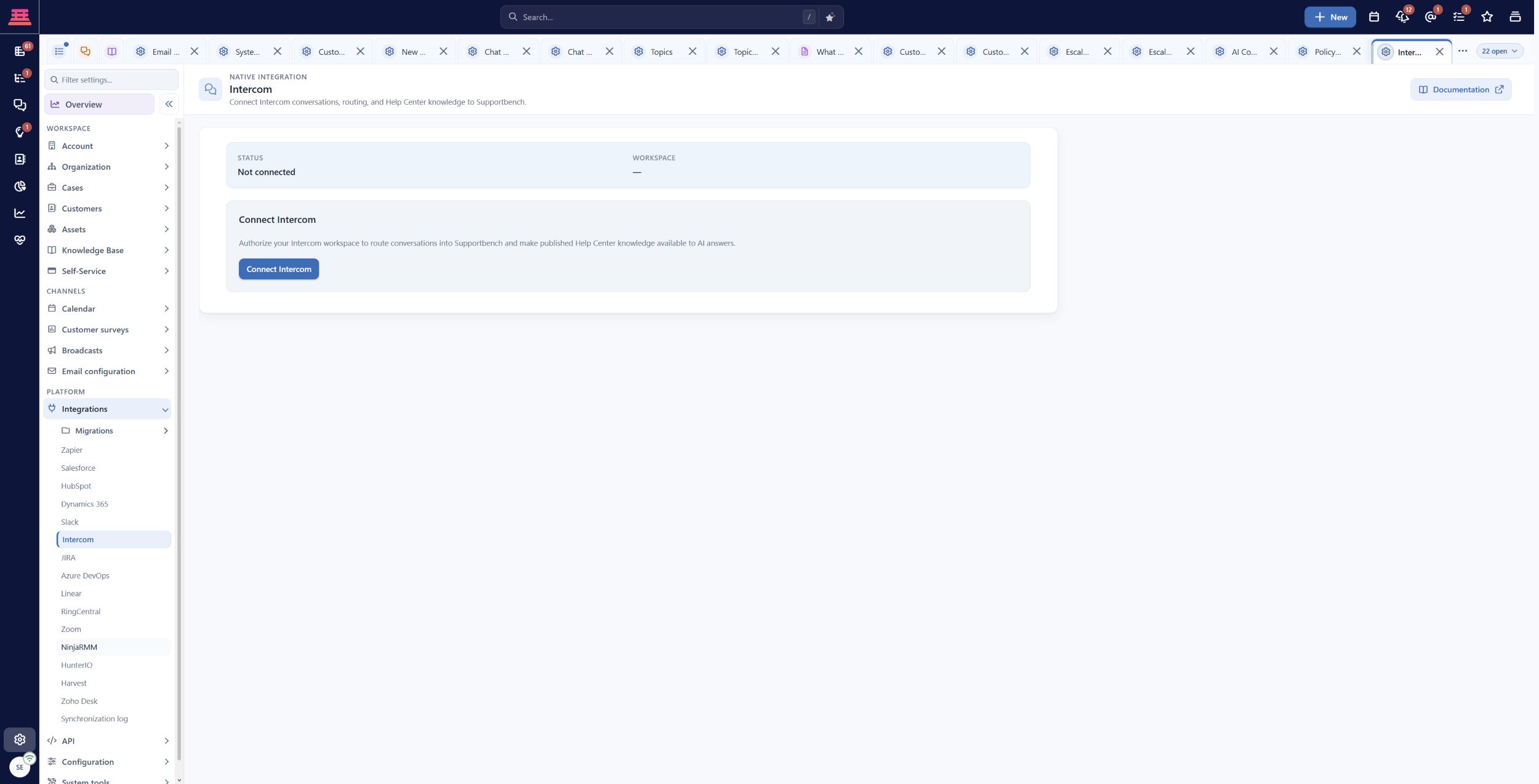1539x784 pixels.
Task: Select the Overview item in sidebar
Action: click(99, 104)
